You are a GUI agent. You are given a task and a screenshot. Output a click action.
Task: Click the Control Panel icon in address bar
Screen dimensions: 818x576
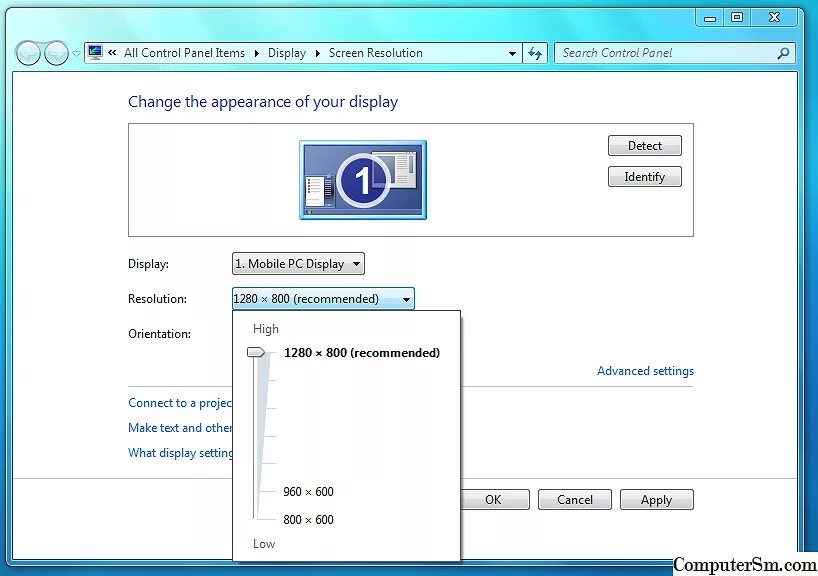click(x=95, y=52)
